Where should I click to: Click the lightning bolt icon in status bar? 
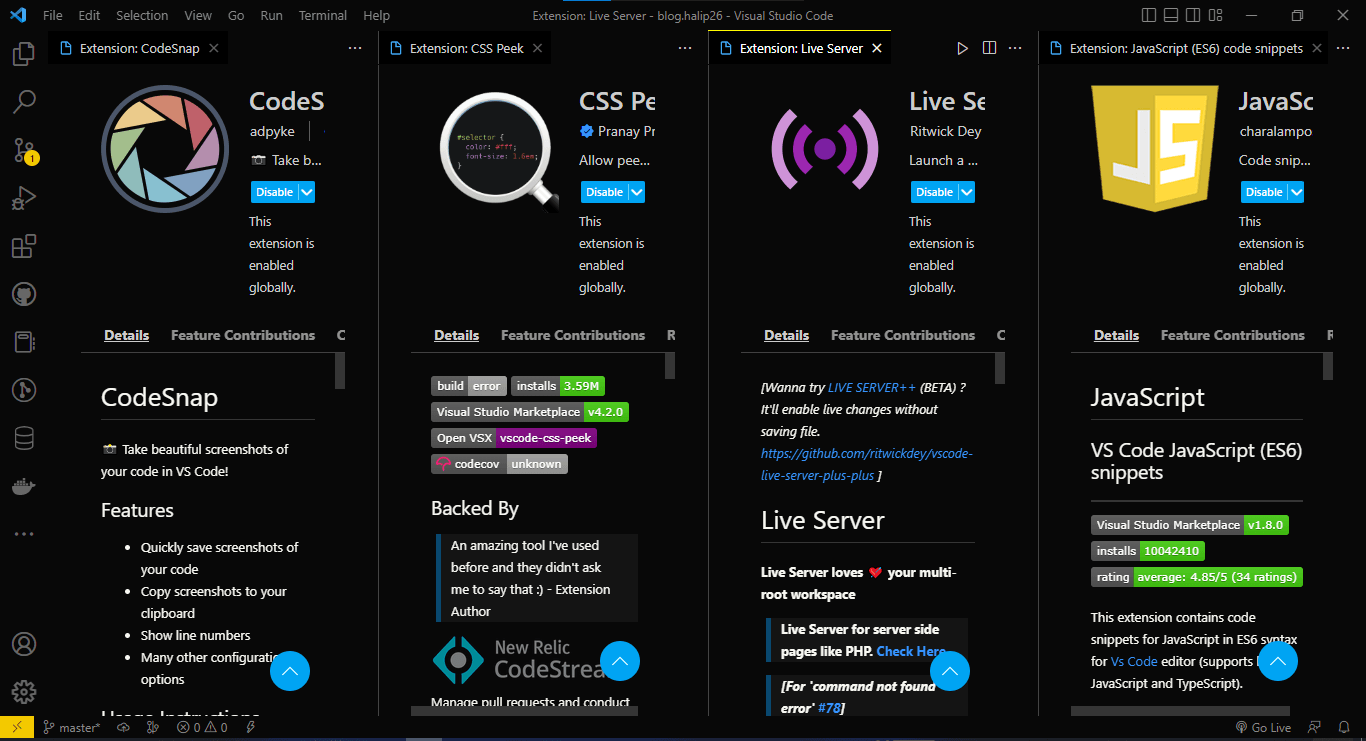[x=251, y=728]
